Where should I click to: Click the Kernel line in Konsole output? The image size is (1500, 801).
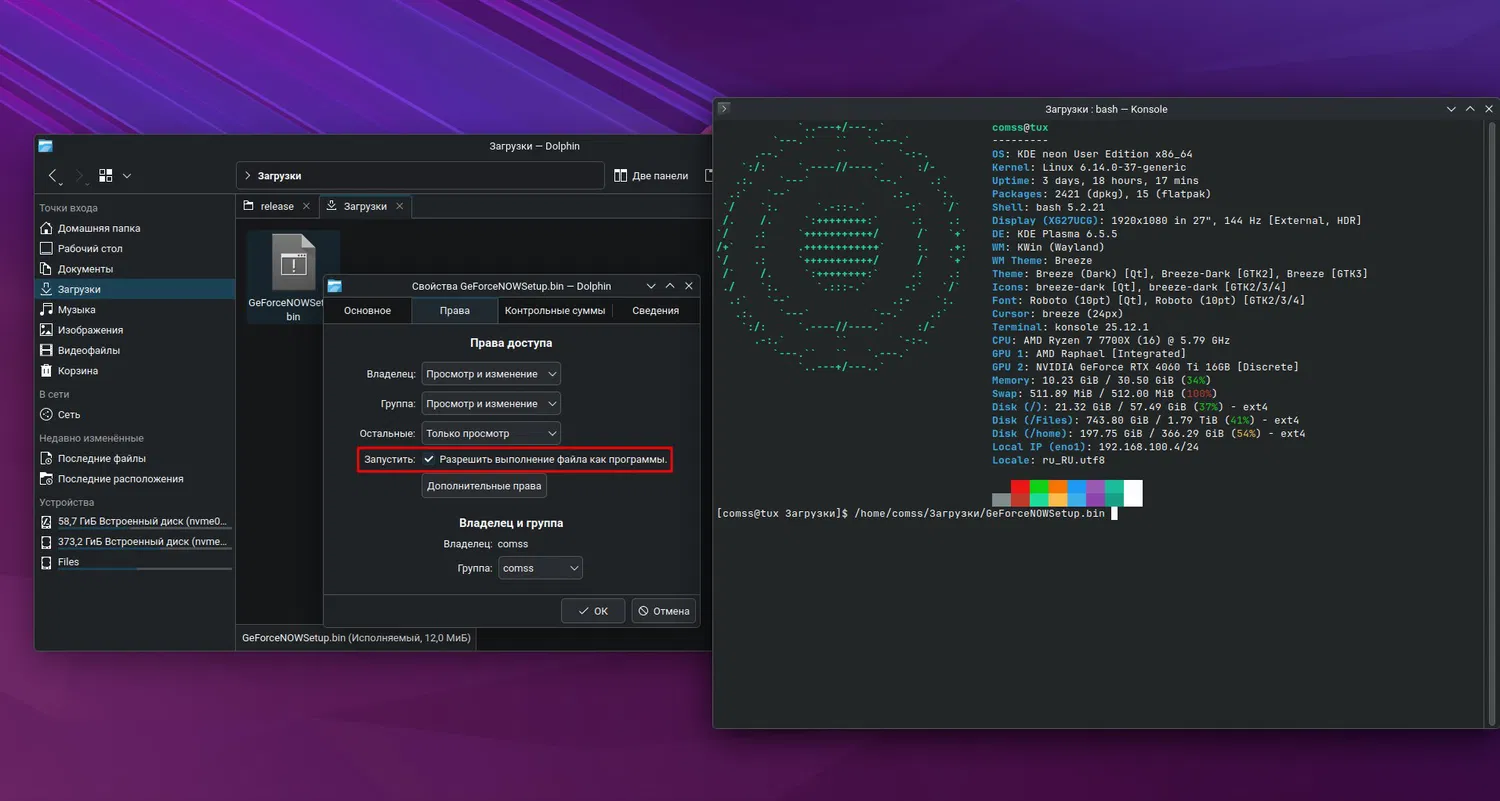(x=1089, y=167)
